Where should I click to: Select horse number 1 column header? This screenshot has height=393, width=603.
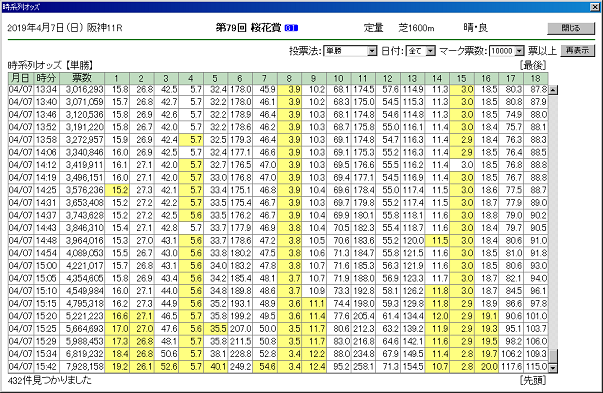point(117,78)
